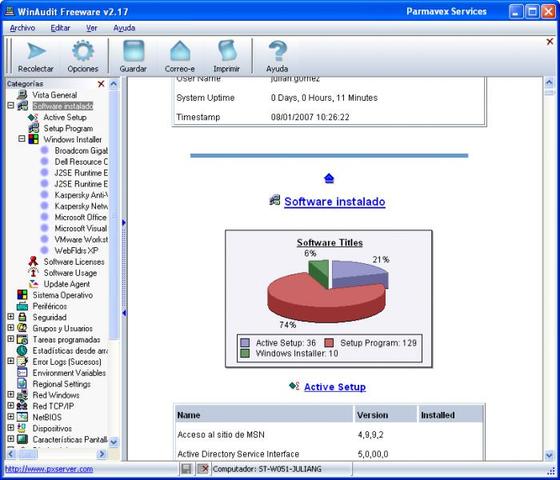Click the Periféricos icon
Image resolution: width=560 pixels, height=480 pixels.
coord(22,306)
